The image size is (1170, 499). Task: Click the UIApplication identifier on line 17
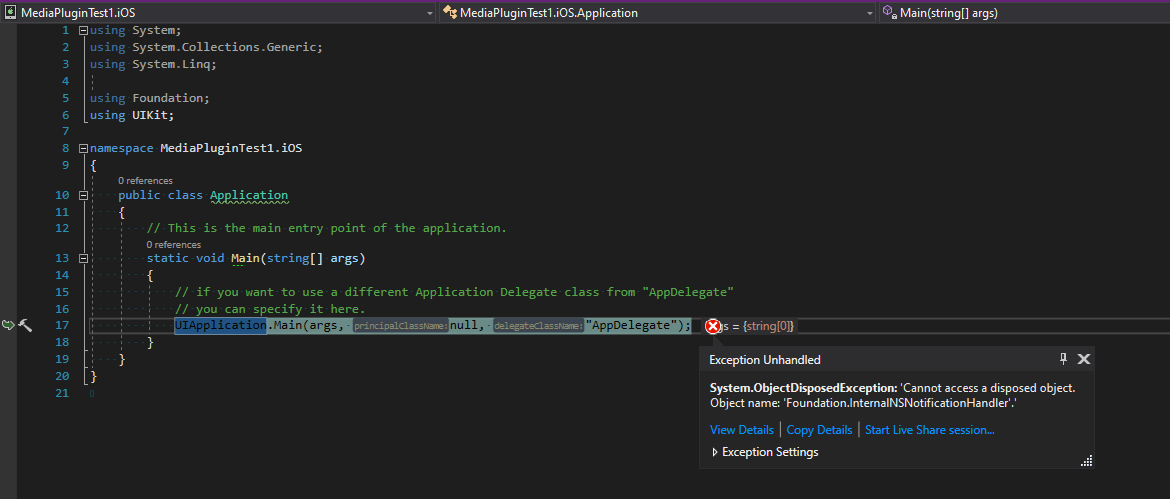click(x=221, y=325)
